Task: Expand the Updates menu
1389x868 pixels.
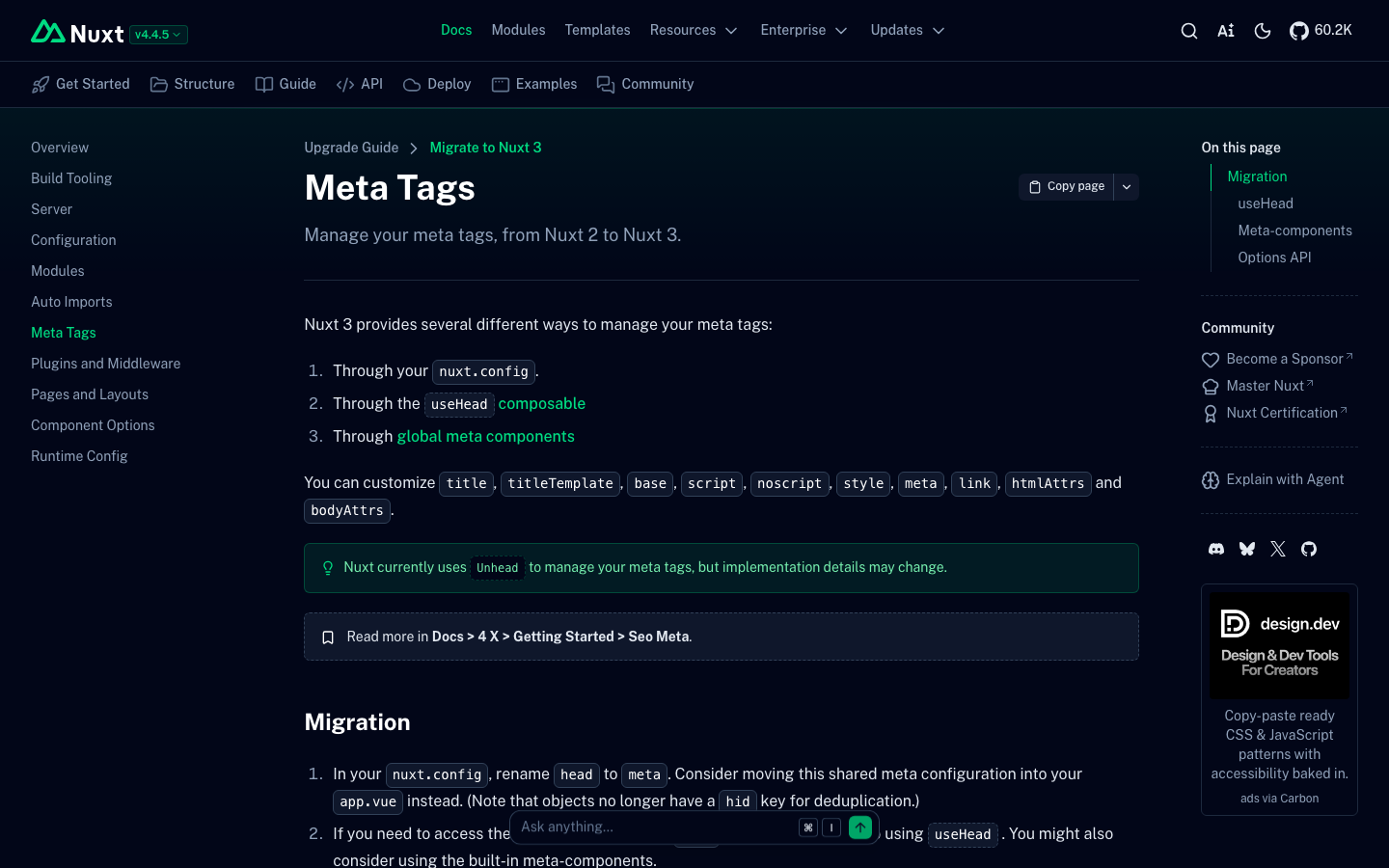Action: coord(907,30)
